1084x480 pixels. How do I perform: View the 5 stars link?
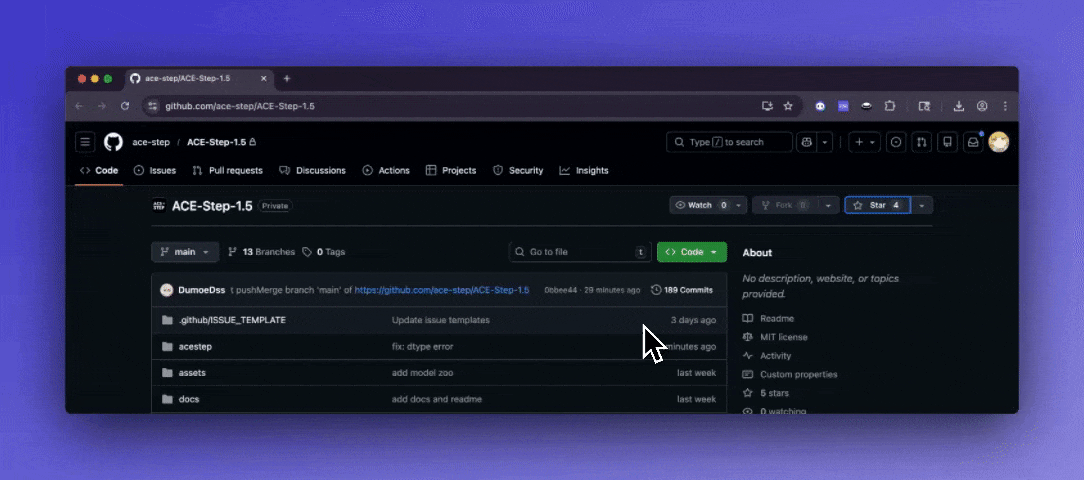(x=765, y=393)
